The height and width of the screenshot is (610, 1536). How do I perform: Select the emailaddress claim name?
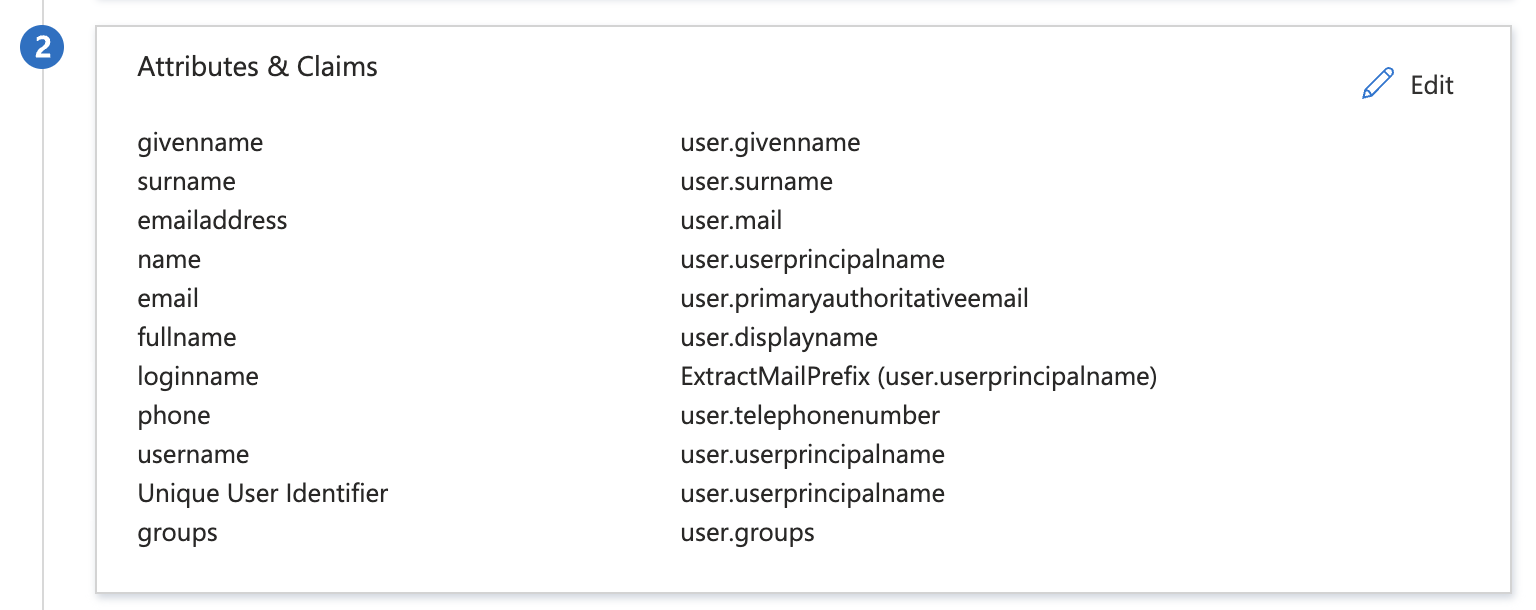point(212,221)
